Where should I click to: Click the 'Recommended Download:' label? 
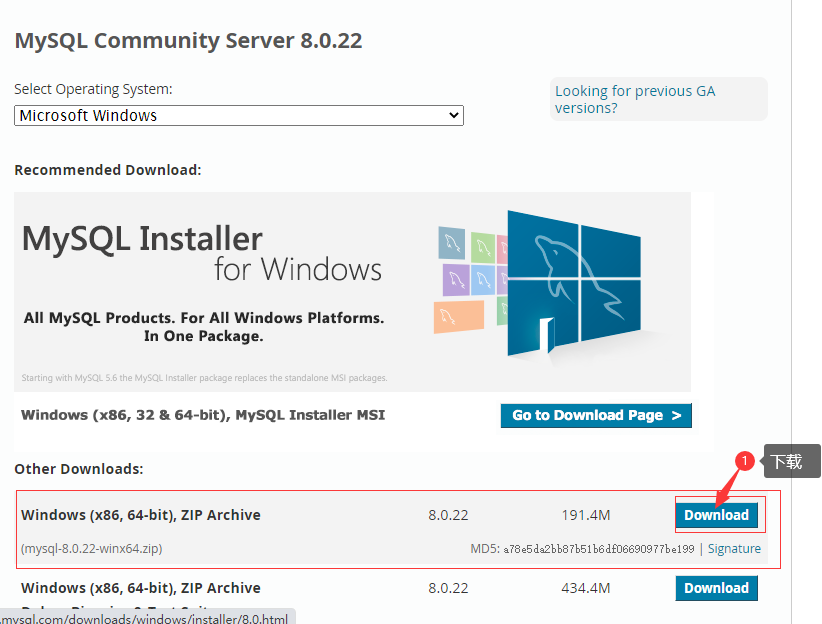tap(107, 170)
